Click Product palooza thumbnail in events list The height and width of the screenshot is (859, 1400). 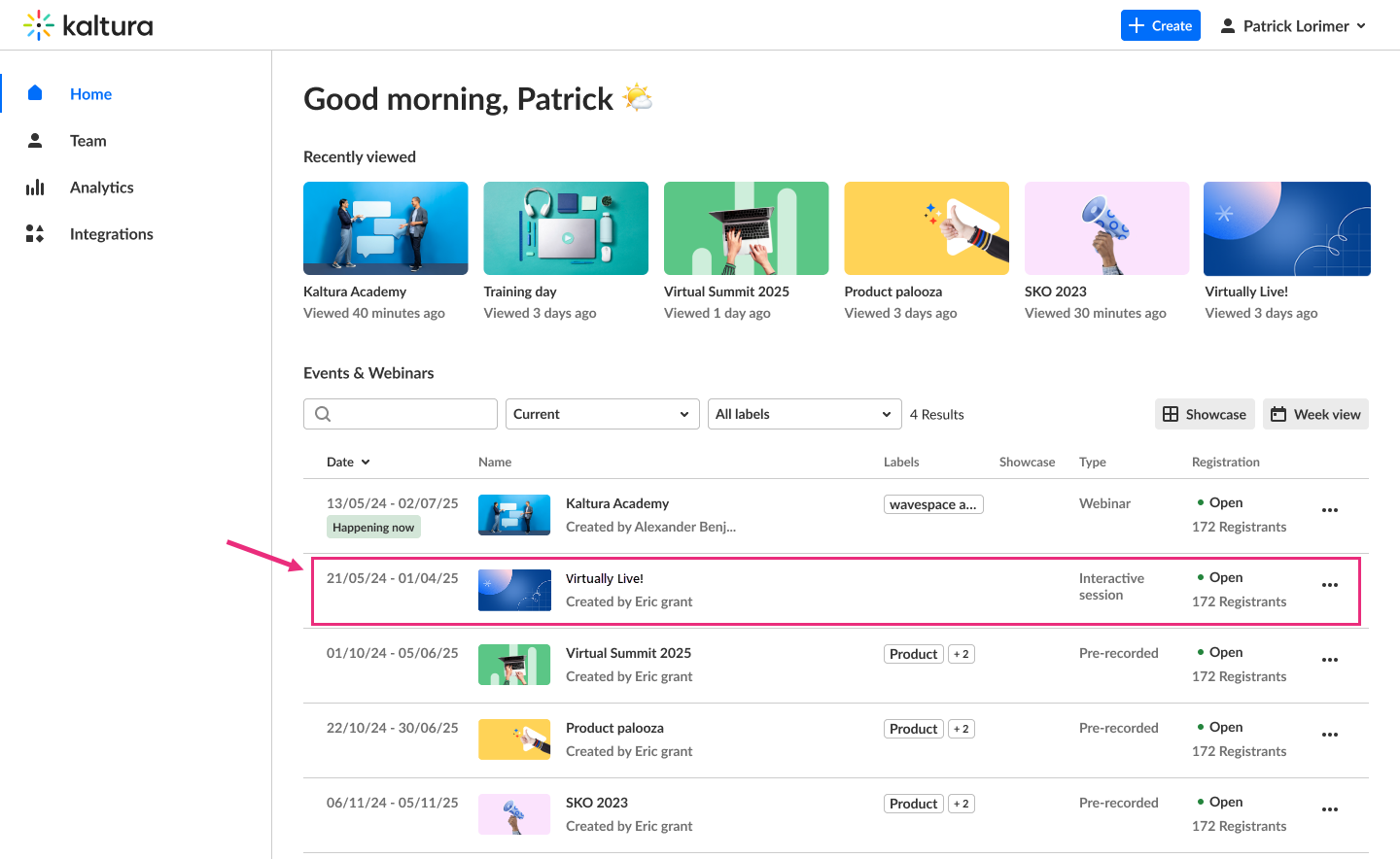tap(514, 739)
